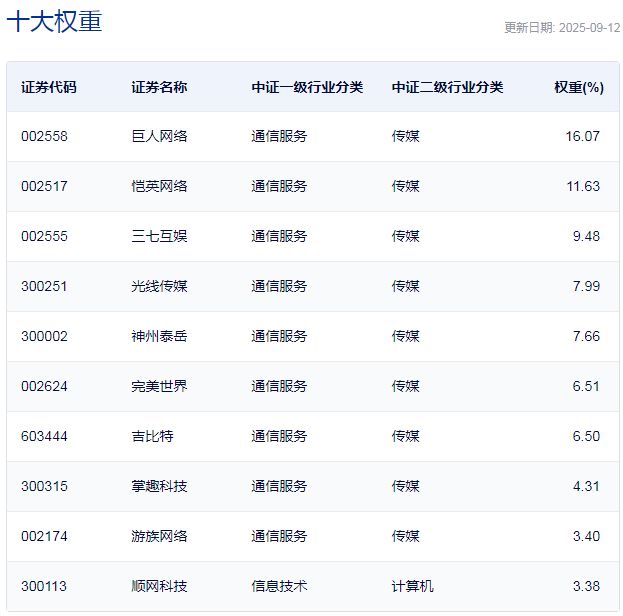Select 恺英网络 in the table
This screenshot has height=616, width=623.
pos(159,186)
